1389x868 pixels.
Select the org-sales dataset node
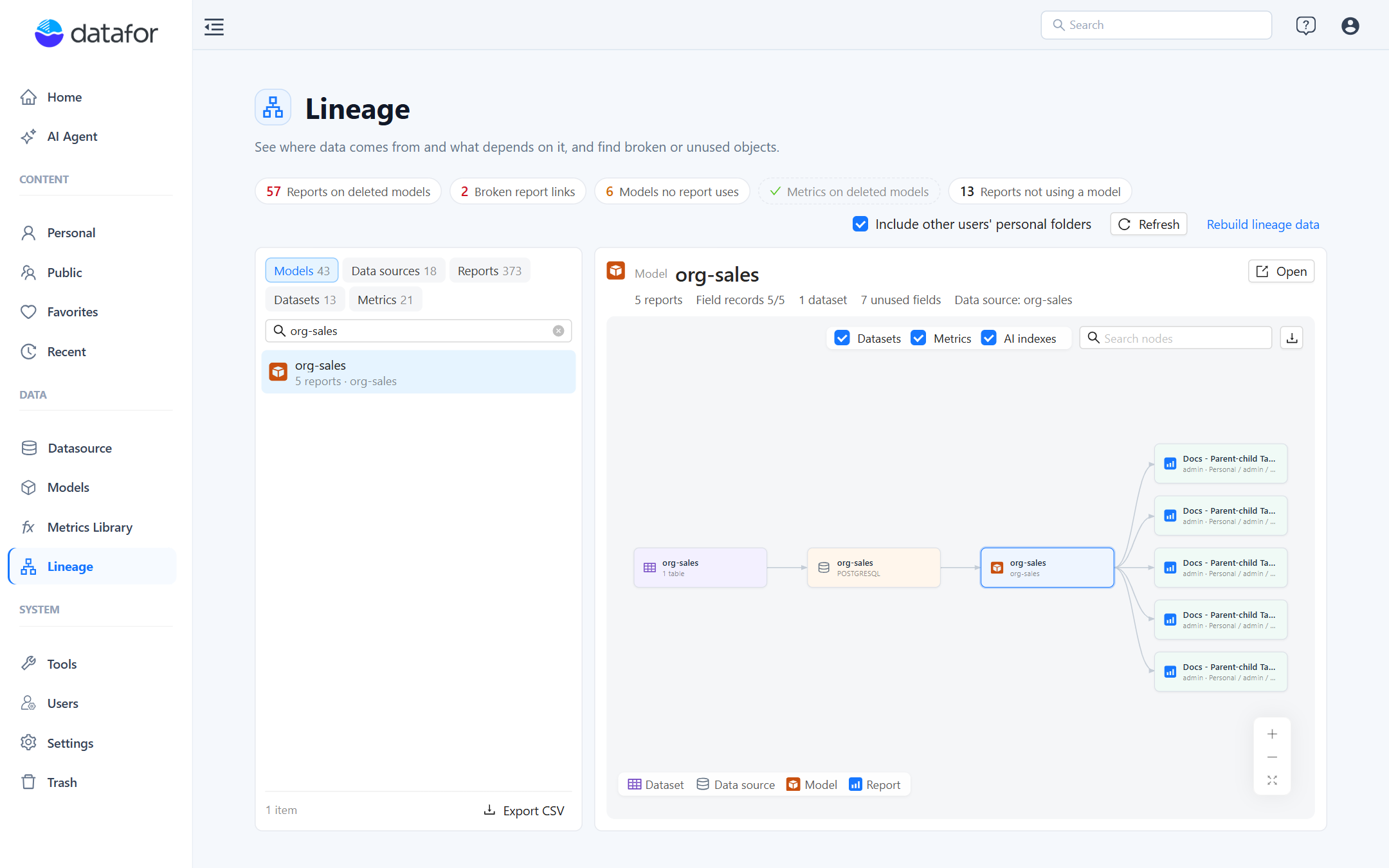click(700, 568)
